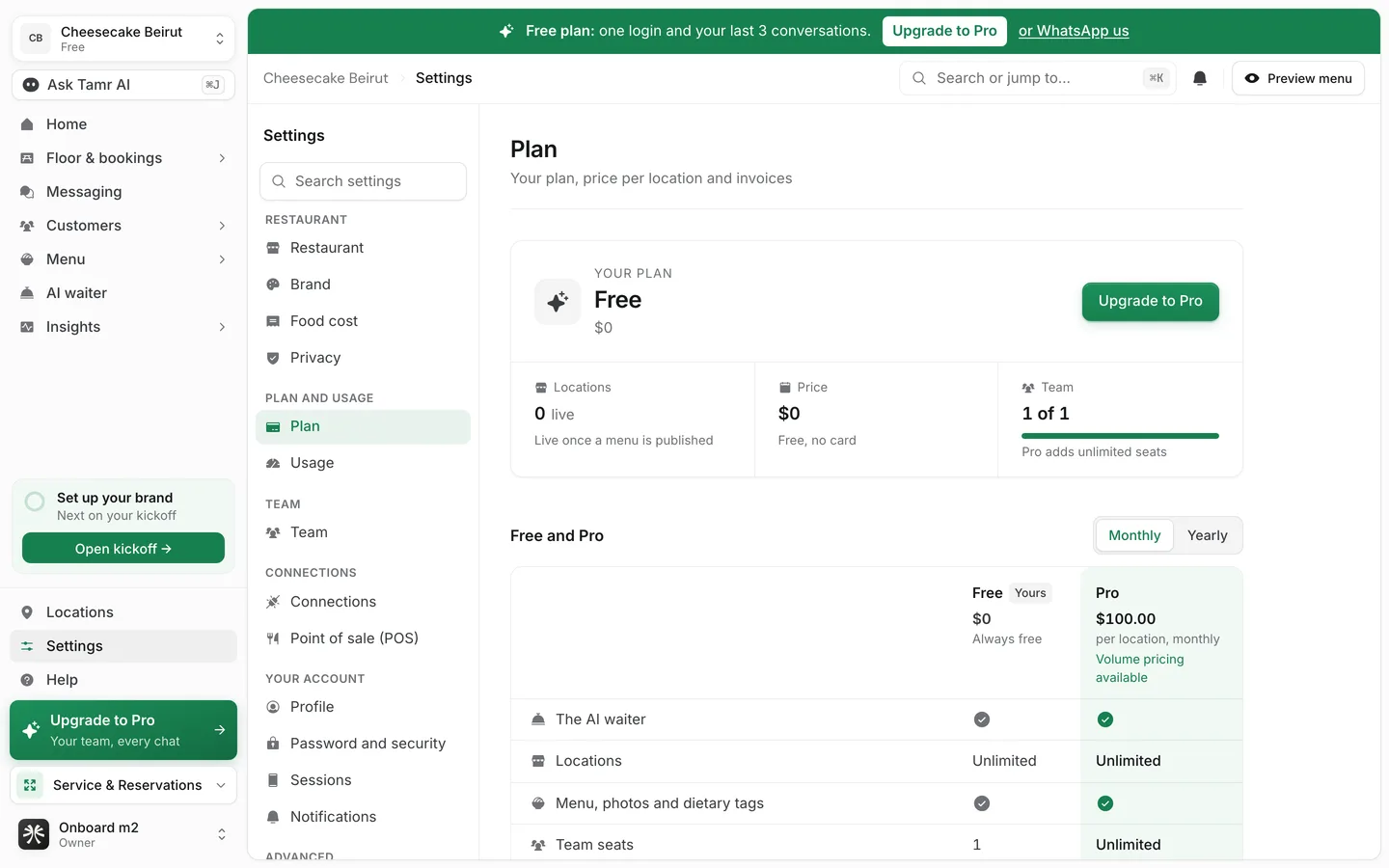Click the Brand palette icon
The width and height of the screenshot is (1389, 868).
pos(273,285)
